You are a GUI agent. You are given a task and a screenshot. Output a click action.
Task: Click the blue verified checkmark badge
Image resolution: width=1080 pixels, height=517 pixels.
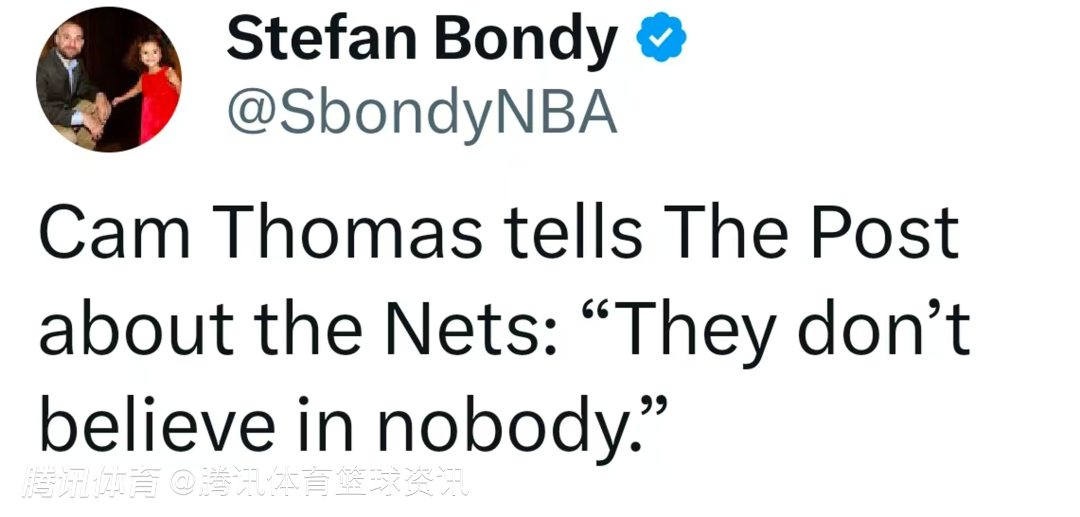[x=663, y=41]
